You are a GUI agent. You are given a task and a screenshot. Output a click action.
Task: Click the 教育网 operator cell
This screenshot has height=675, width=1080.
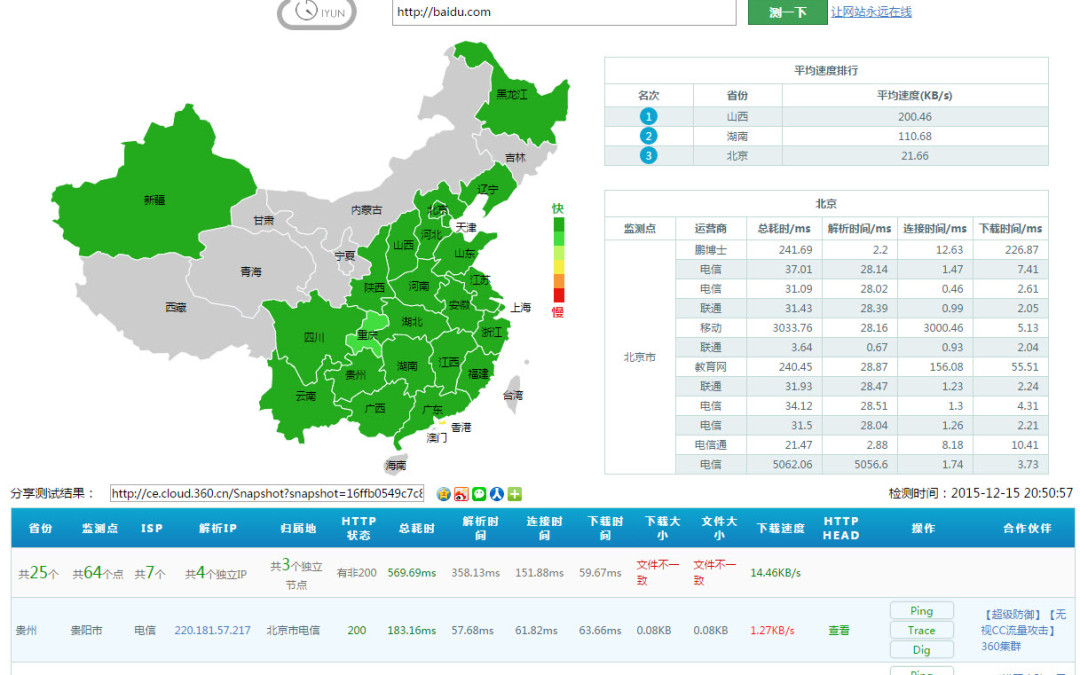coord(710,367)
